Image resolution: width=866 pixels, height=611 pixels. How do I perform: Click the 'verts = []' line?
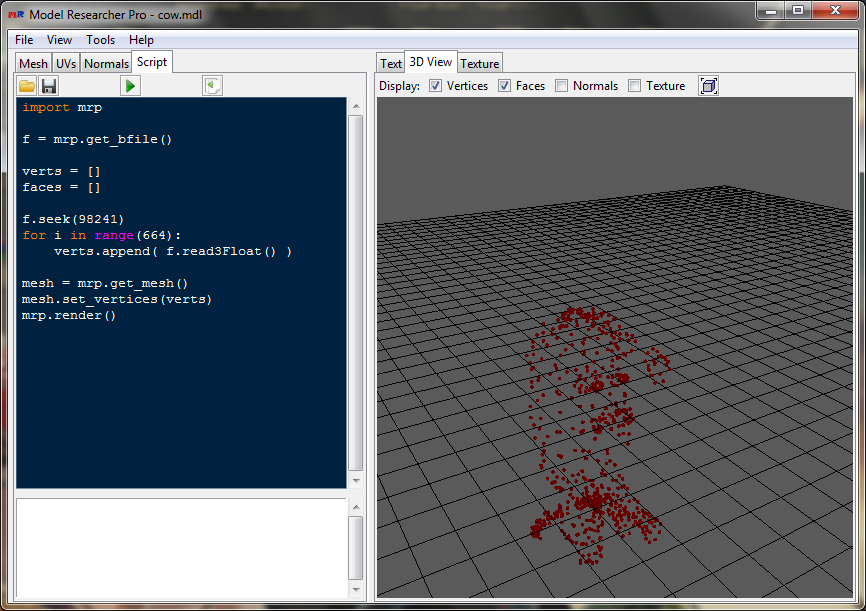coord(61,171)
